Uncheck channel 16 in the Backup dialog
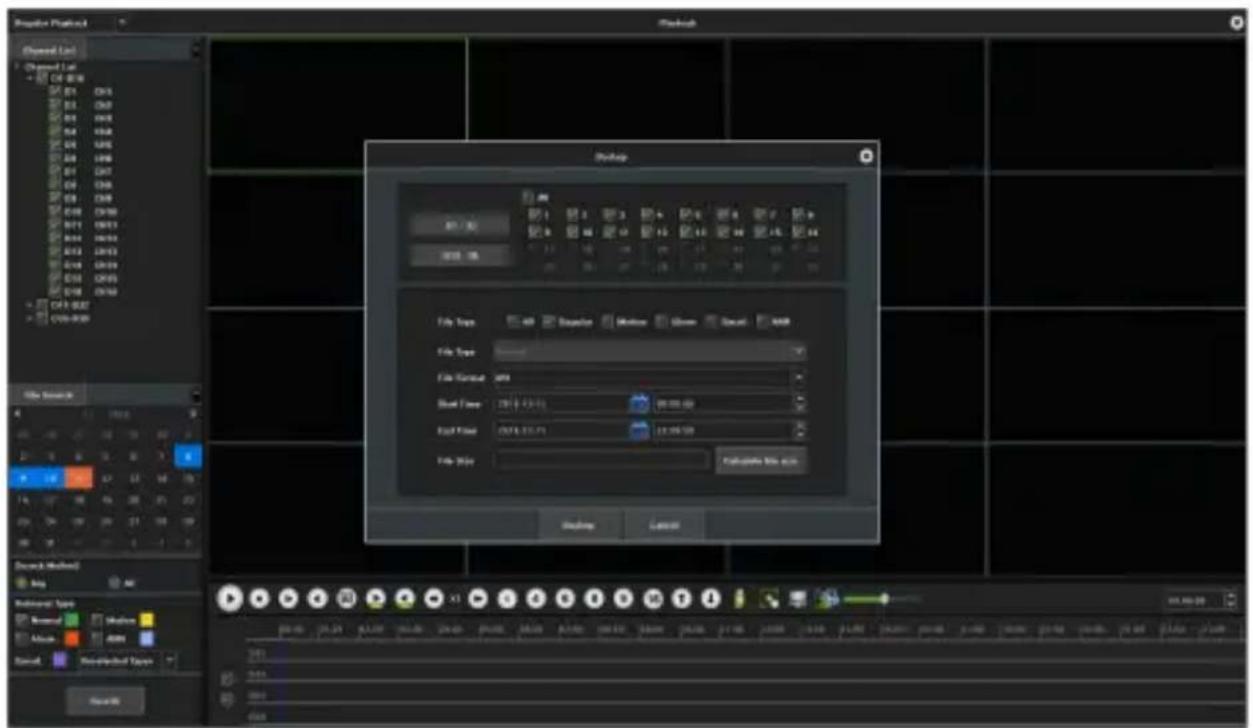This screenshot has height=728, width=1253. [798, 231]
